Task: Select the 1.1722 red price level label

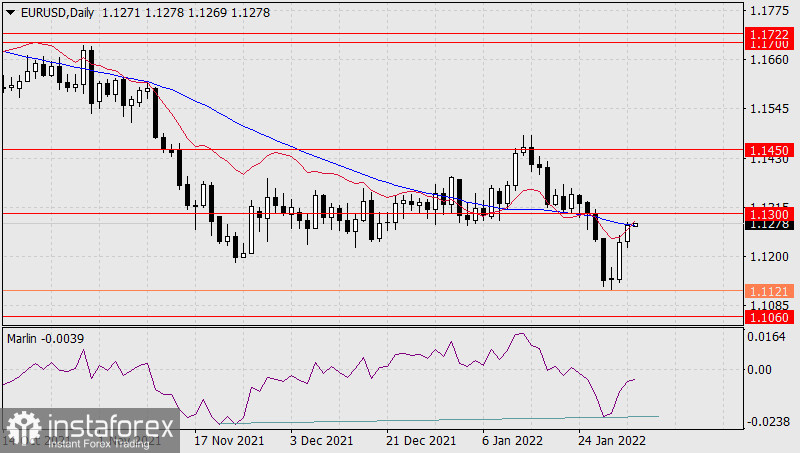Action: [770, 34]
